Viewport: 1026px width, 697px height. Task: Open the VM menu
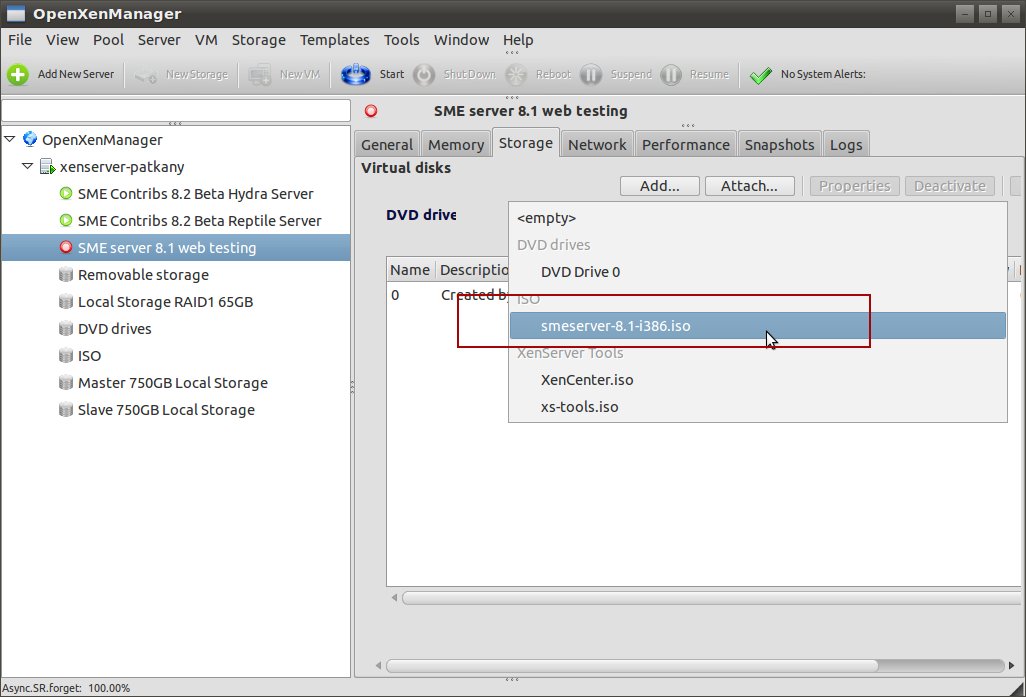point(206,39)
